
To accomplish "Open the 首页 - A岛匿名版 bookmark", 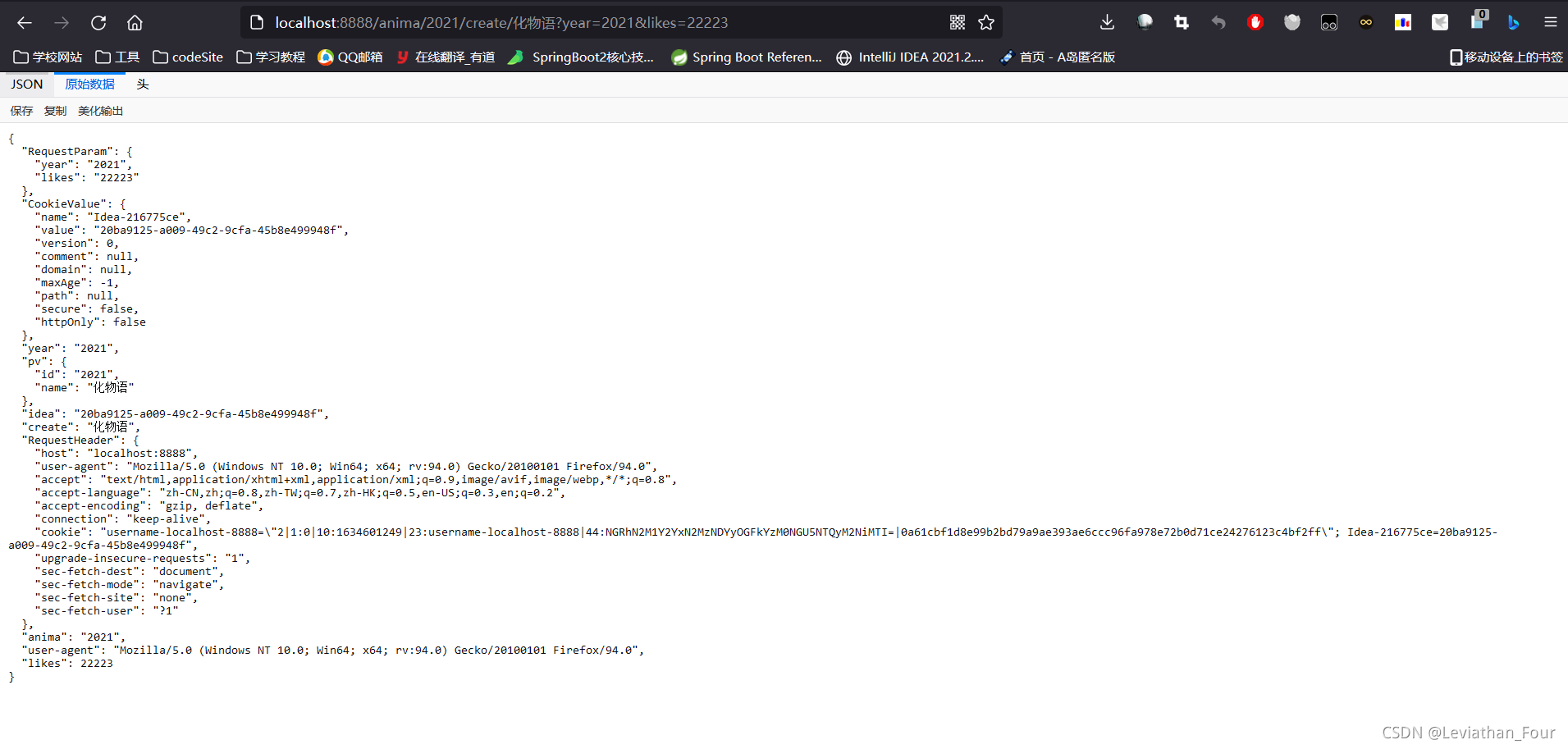I will pos(1058,57).
